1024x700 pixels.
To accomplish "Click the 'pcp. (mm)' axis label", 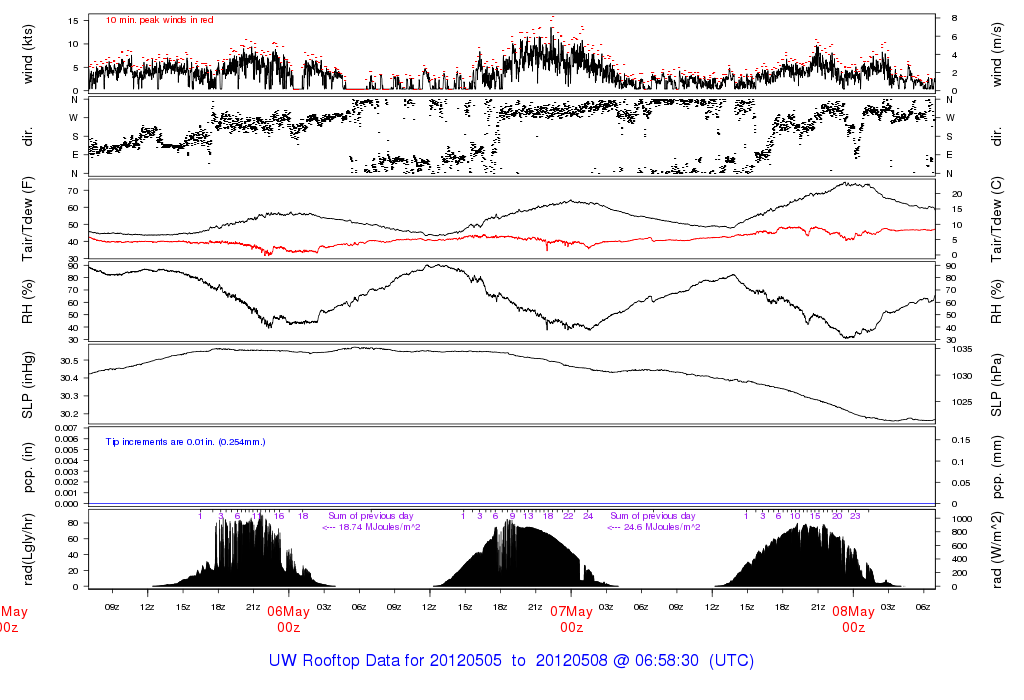I will [x=996, y=468].
